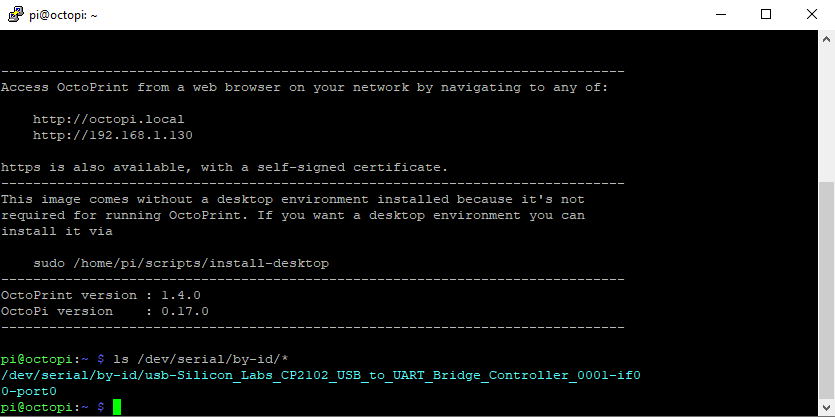Click the 'https is also available' line
835x417 pixels.
(224, 167)
